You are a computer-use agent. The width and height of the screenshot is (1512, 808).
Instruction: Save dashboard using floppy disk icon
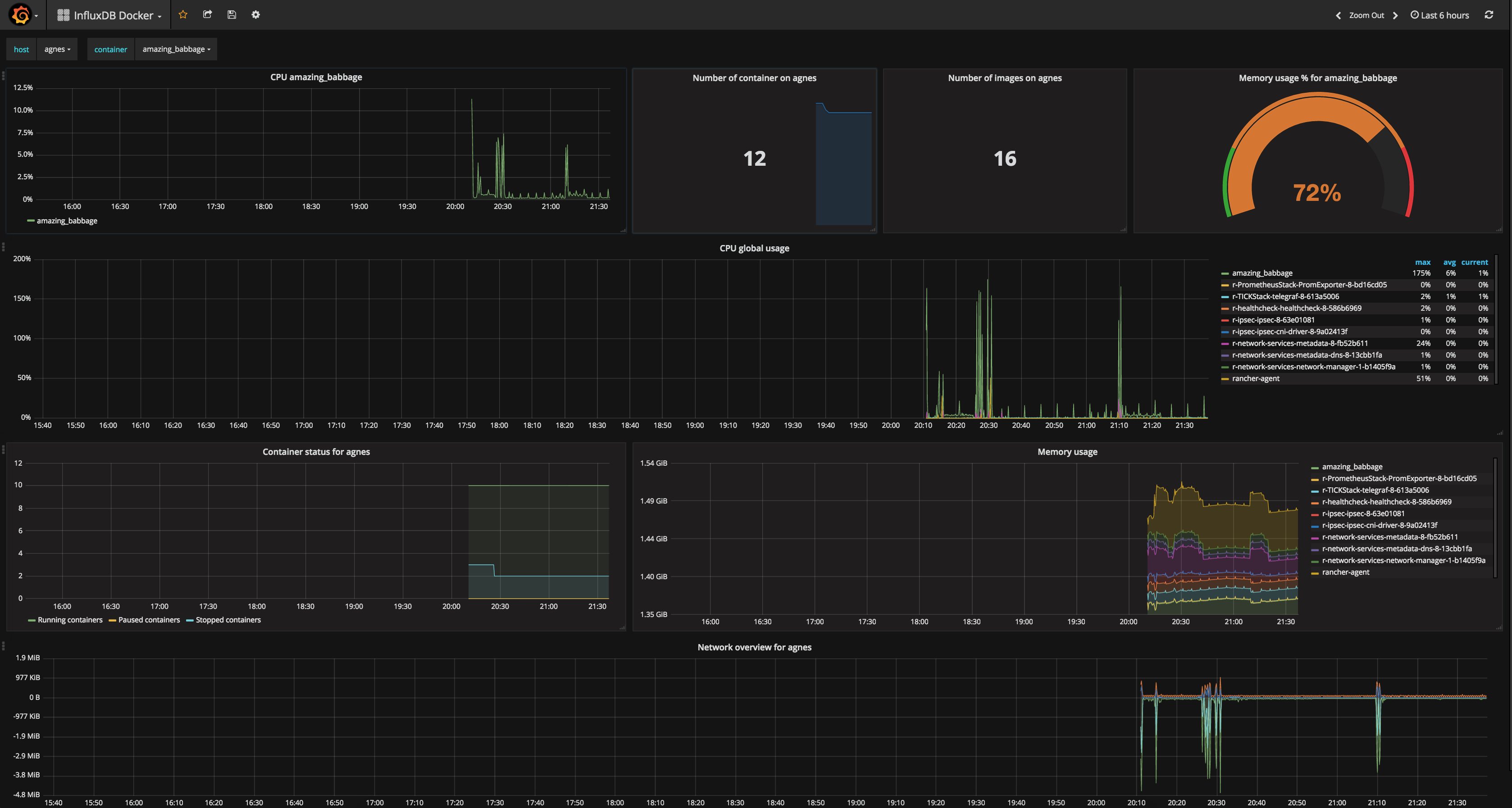[x=231, y=15]
